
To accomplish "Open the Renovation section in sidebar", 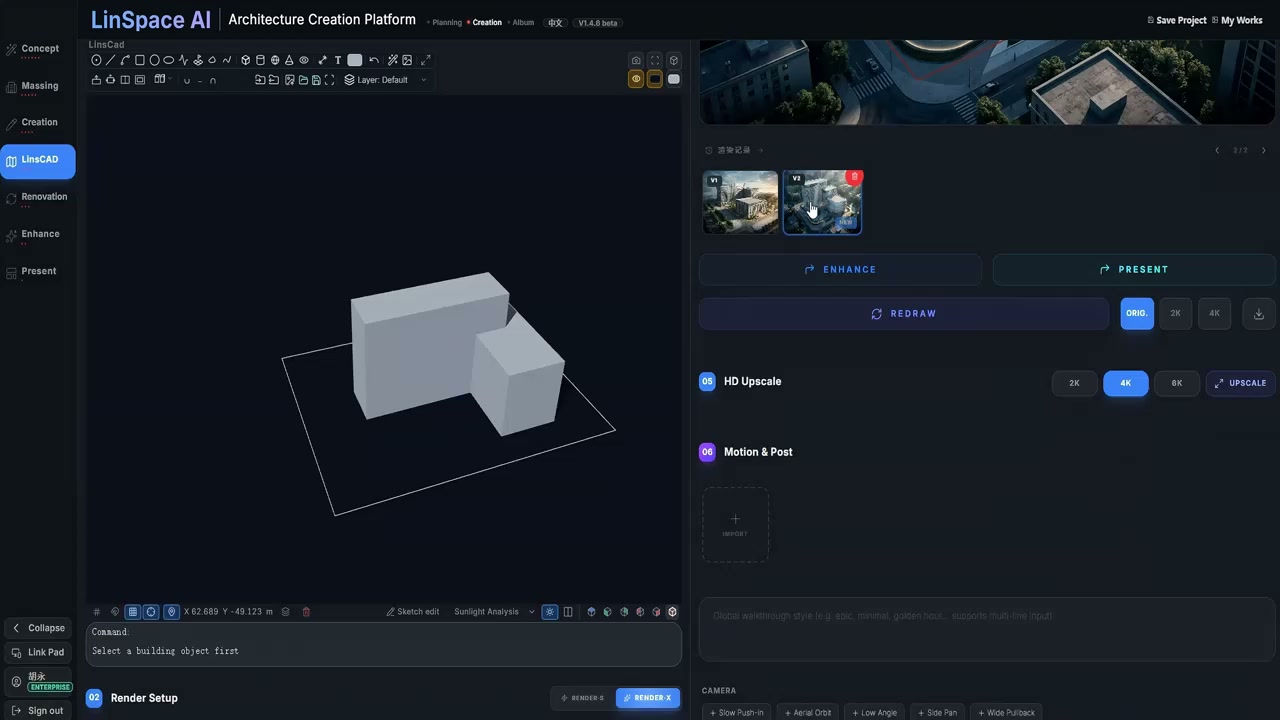I will click(37, 198).
